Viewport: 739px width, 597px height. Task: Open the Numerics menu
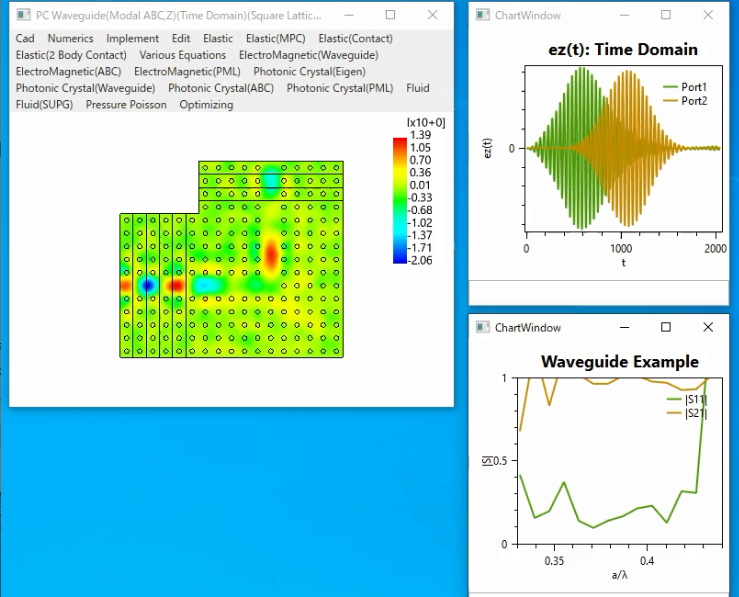pos(70,39)
